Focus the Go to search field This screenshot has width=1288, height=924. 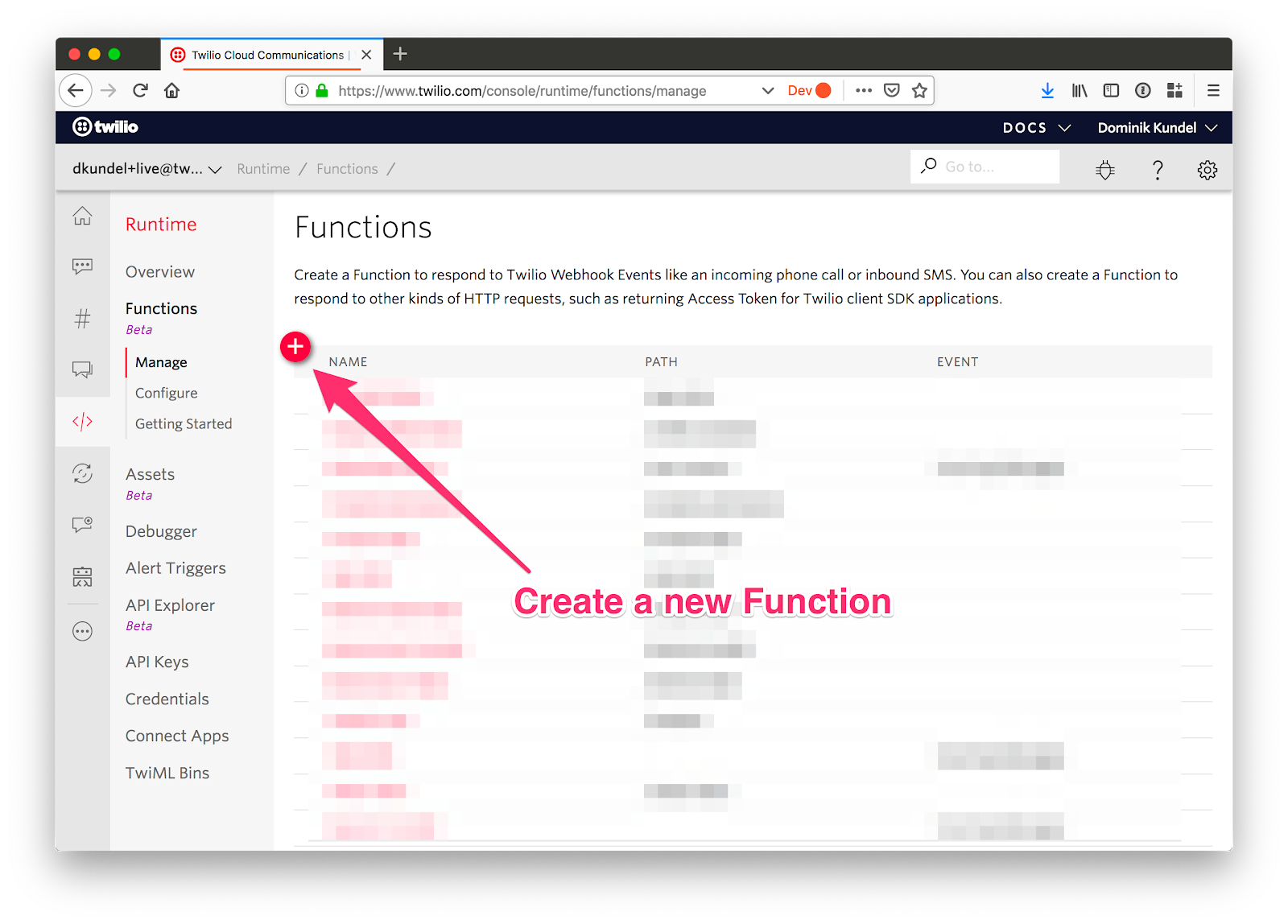(x=985, y=167)
